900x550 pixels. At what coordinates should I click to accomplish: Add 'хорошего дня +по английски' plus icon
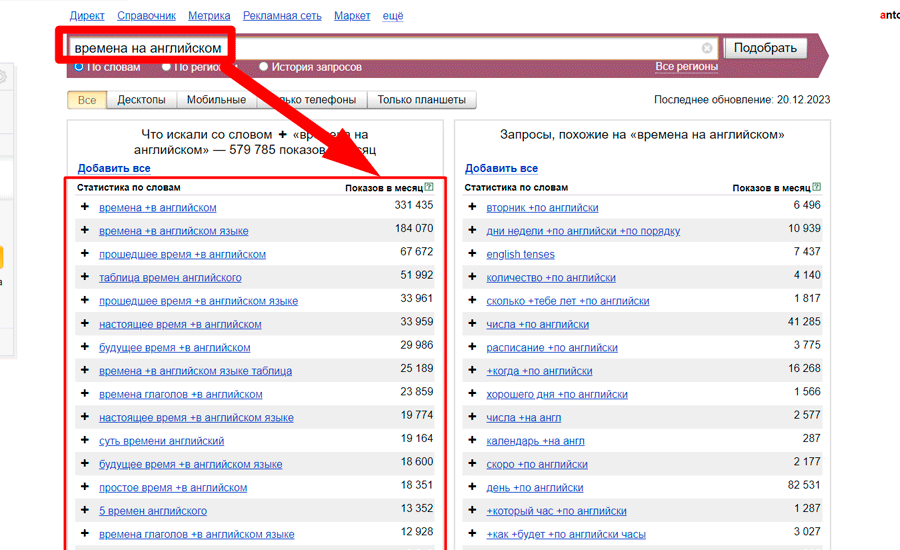point(472,393)
